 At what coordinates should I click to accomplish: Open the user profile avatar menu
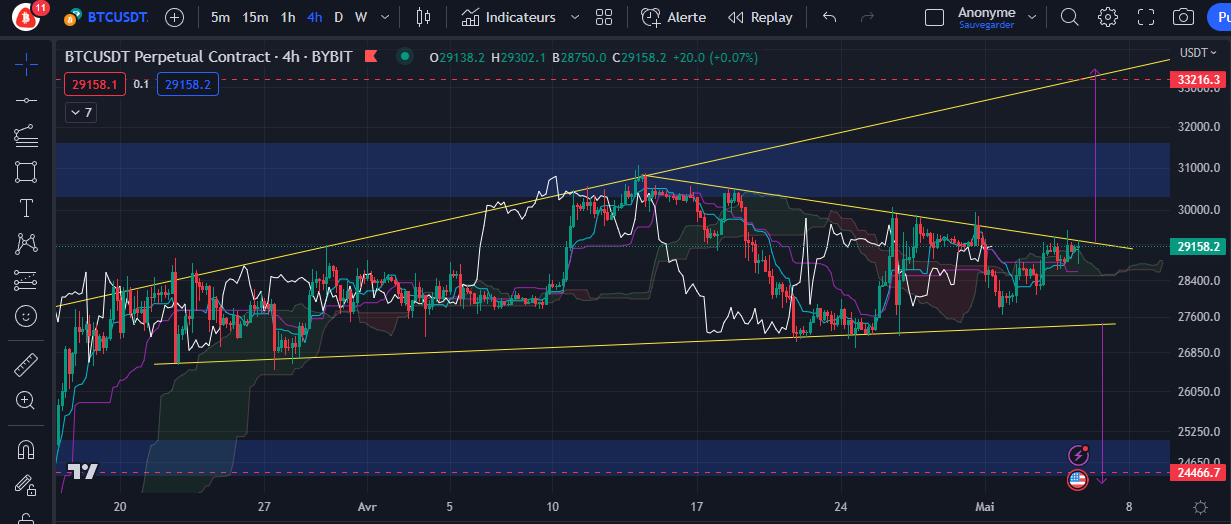(x=25, y=17)
